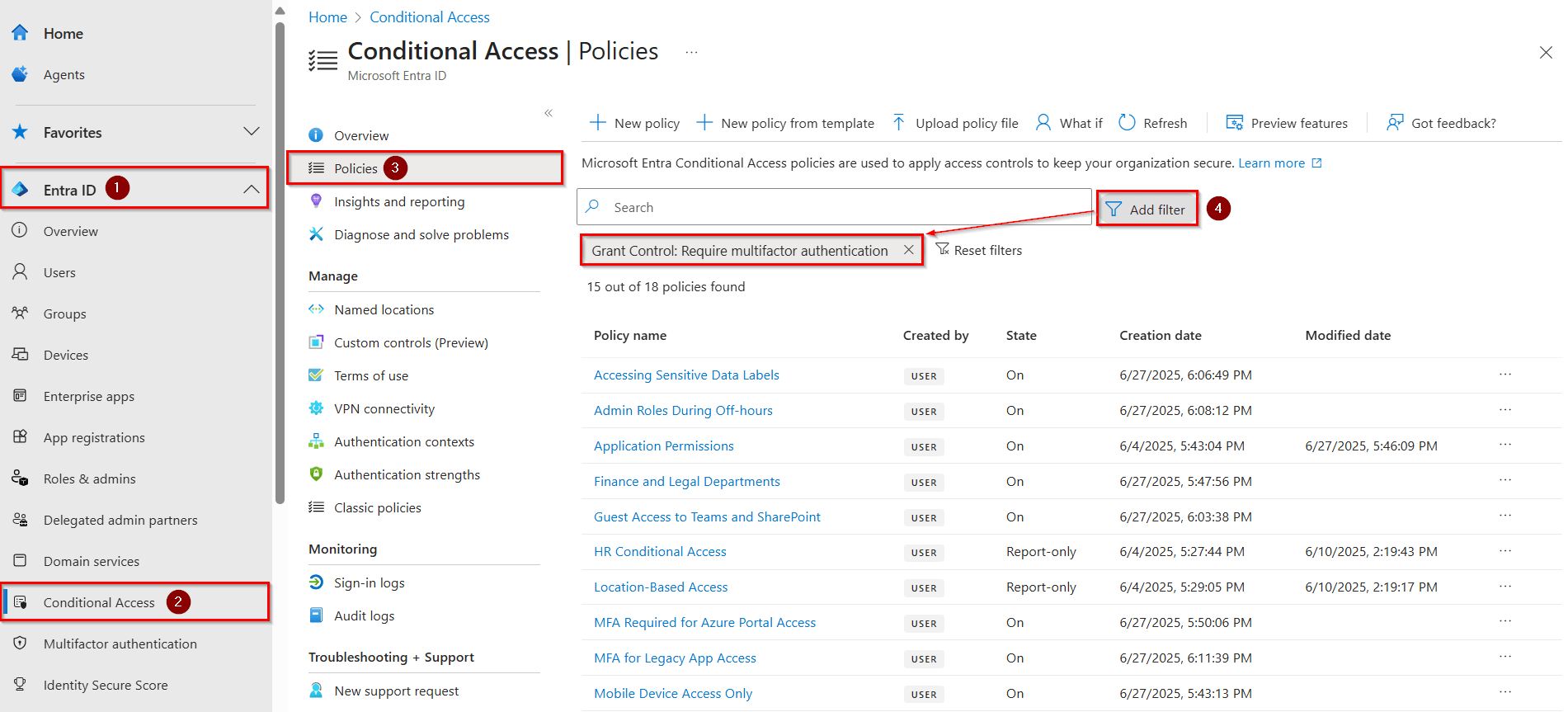
Task: Select Authentication strengths menu item
Action: click(407, 474)
